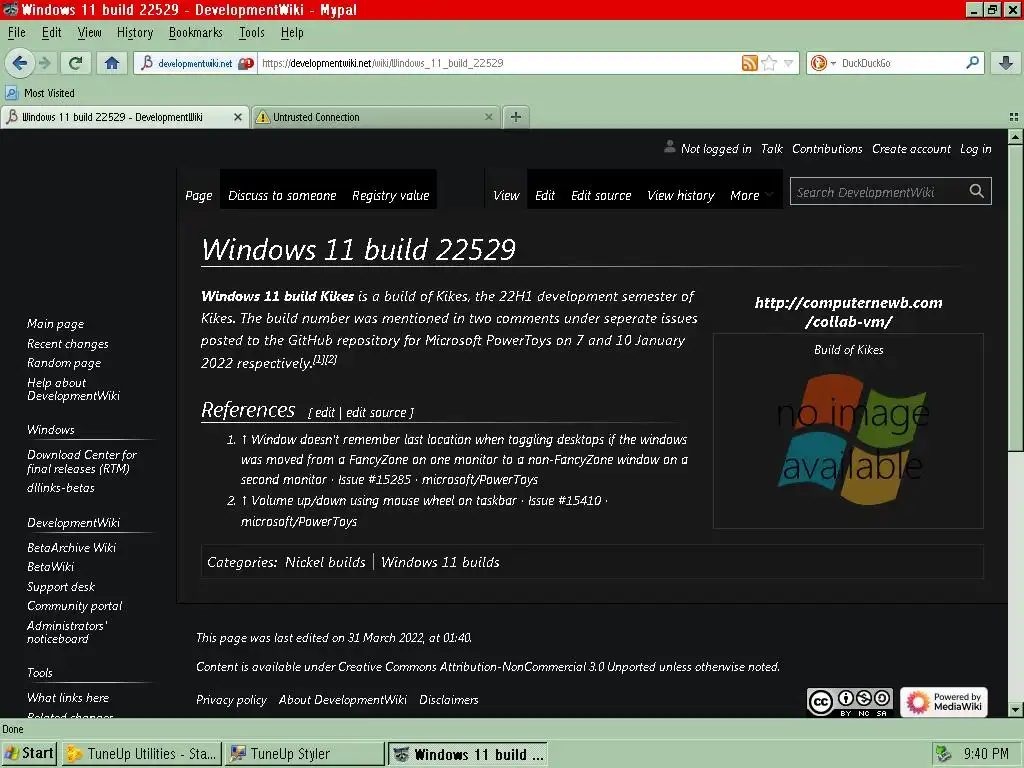Click the DuckDuckGo search input field

tap(901, 63)
